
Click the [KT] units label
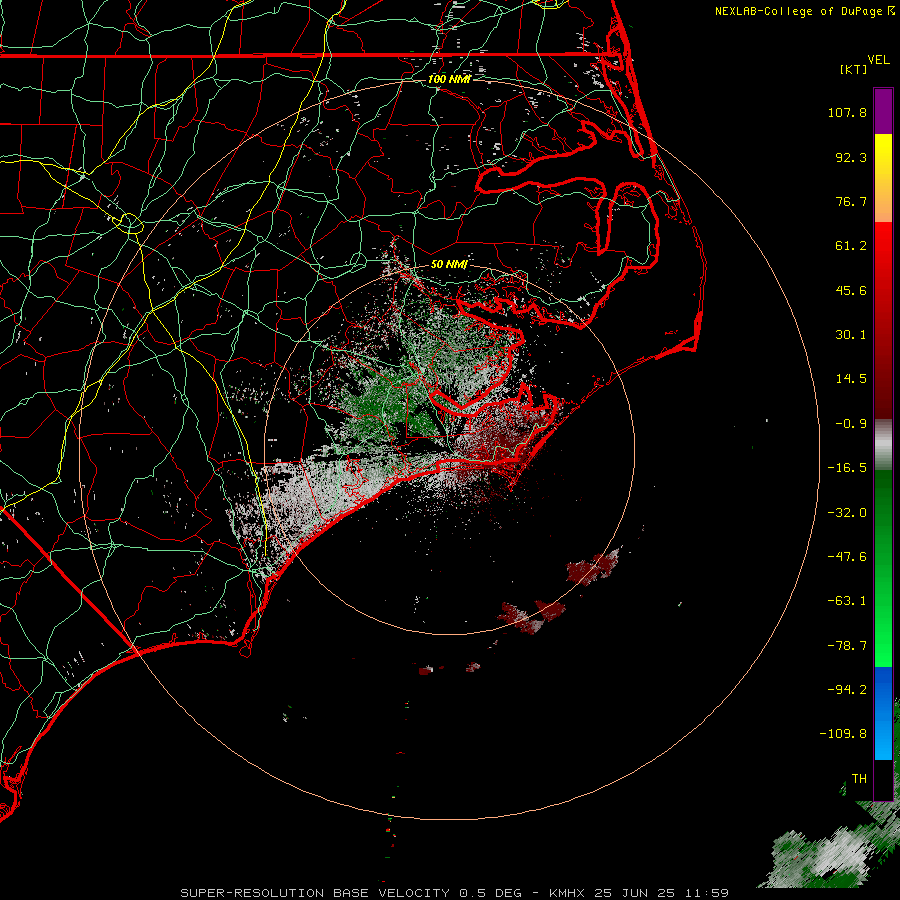click(854, 69)
